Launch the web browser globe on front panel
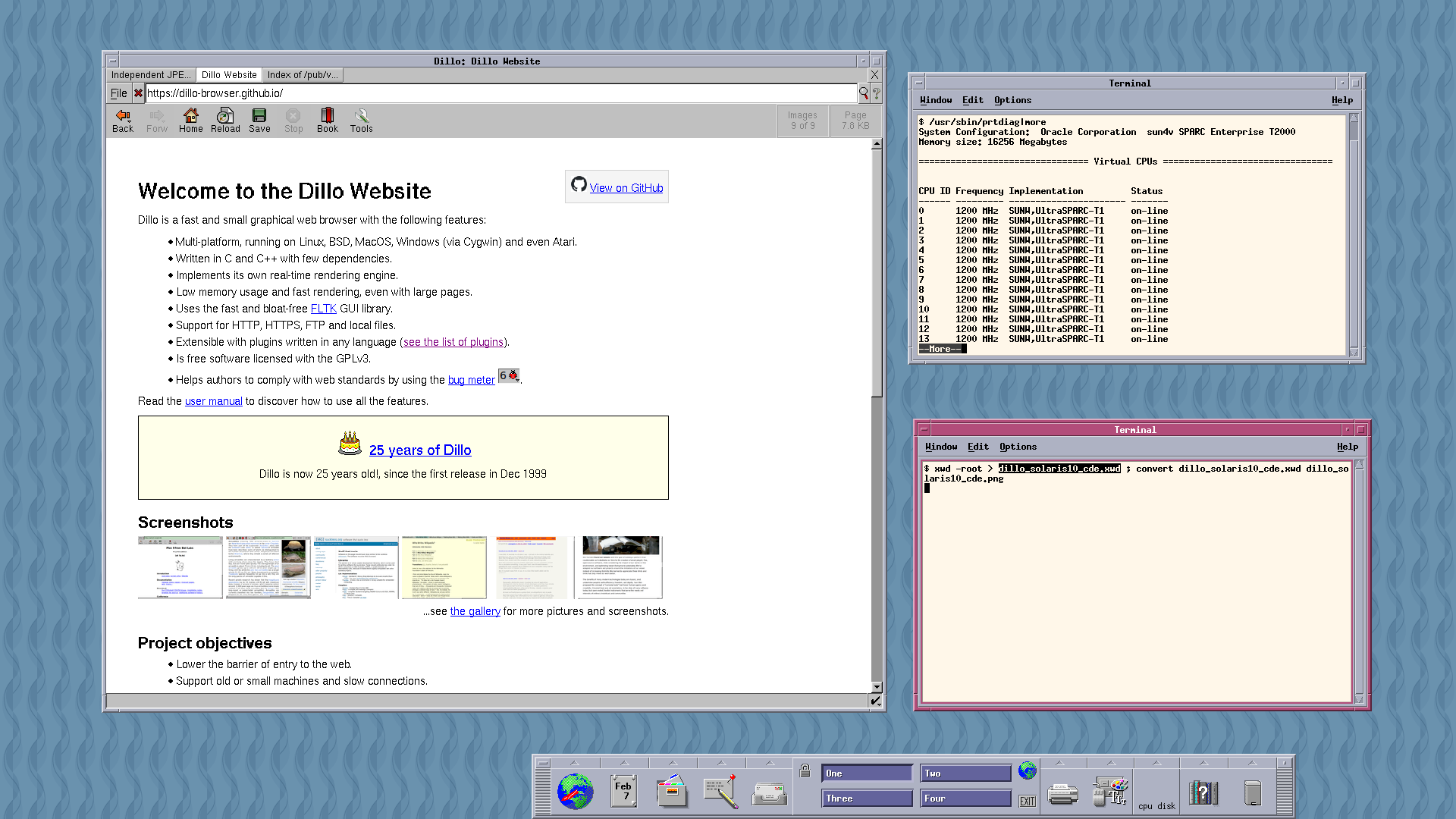This screenshot has width=1456, height=819. (x=576, y=792)
